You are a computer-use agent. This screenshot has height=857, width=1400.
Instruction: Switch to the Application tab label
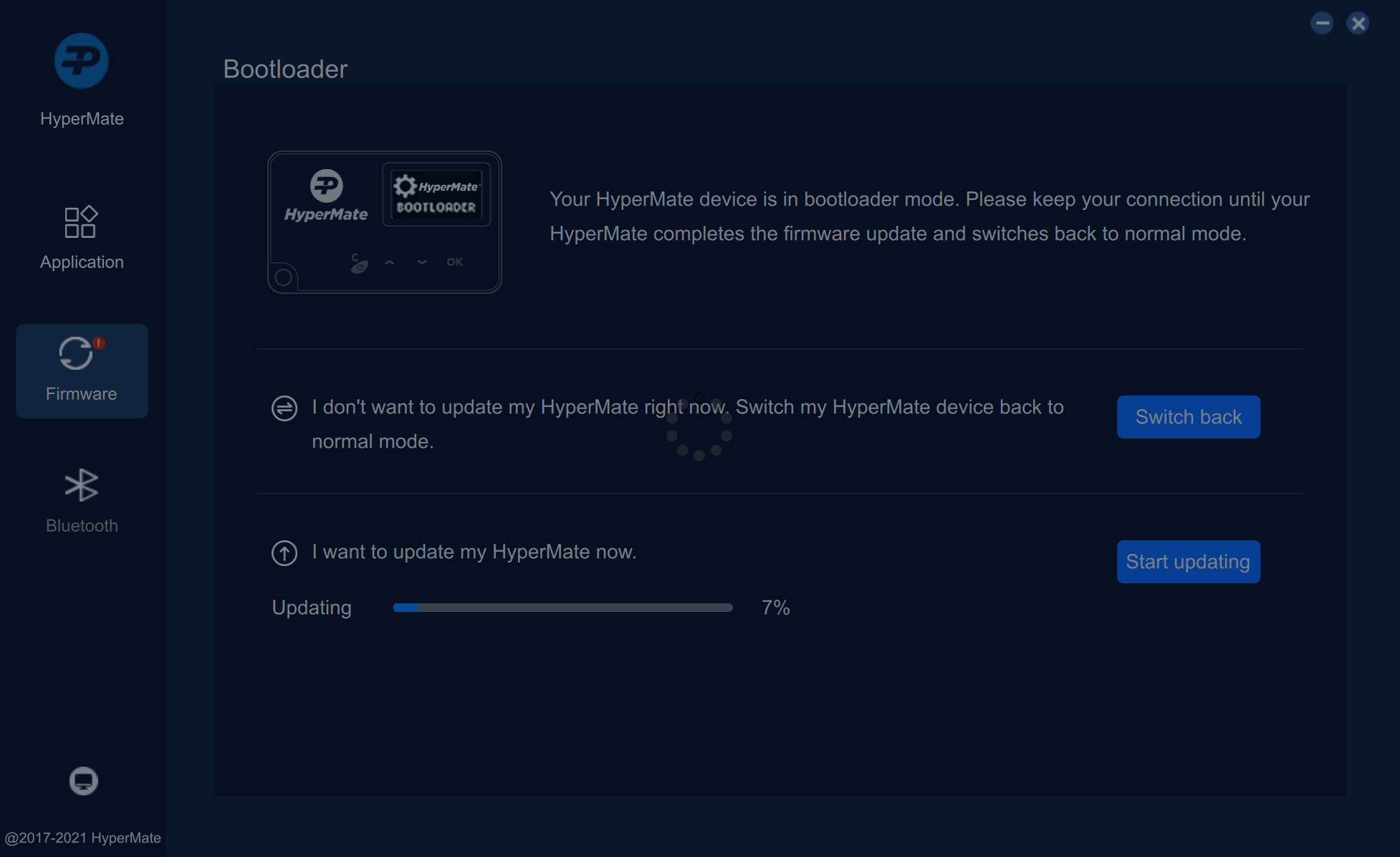tap(82, 262)
